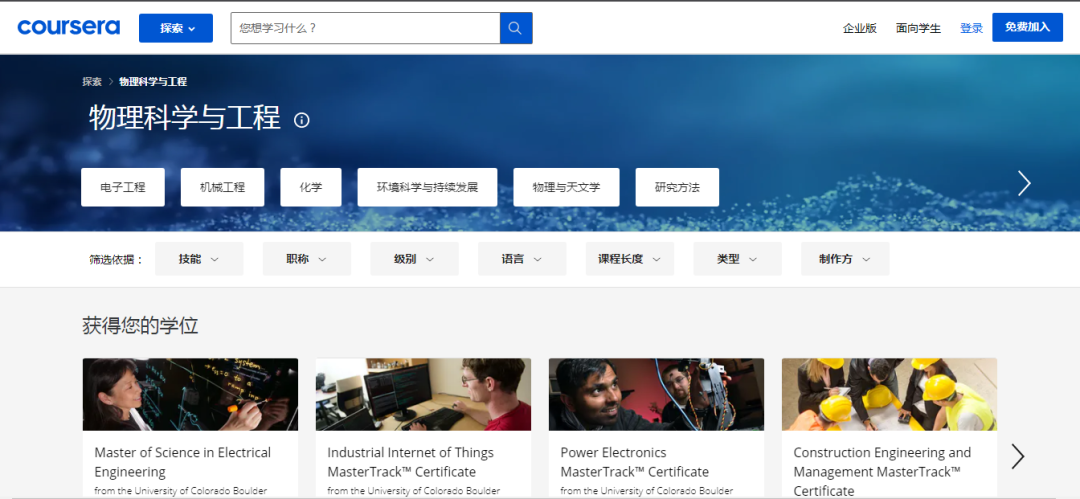The width and height of the screenshot is (1080, 499).
Task: Click the Master of Science in Electrical Engineering title
Action: click(x=183, y=462)
